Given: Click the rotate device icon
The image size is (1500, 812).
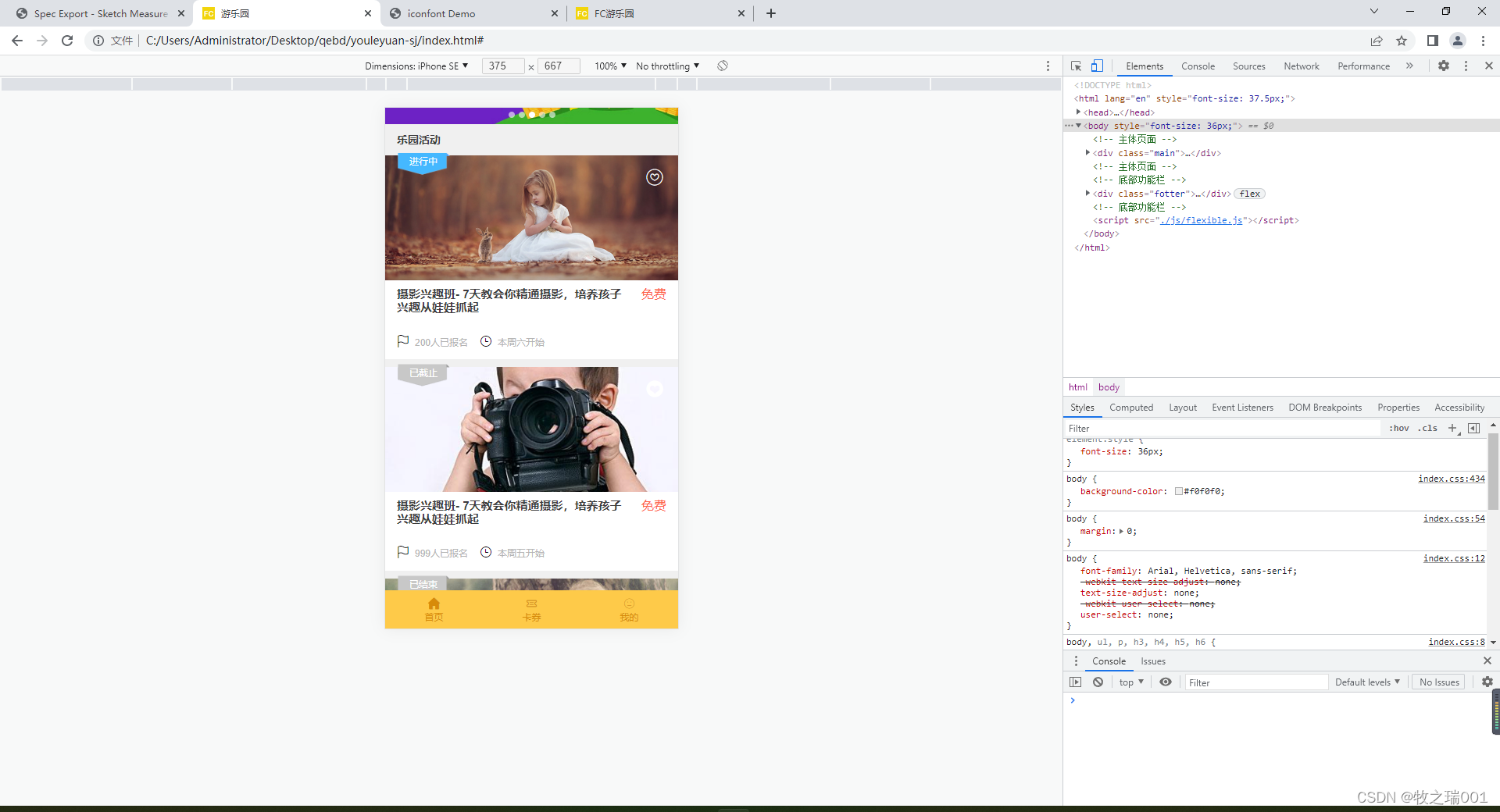Looking at the screenshot, I should (x=723, y=66).
